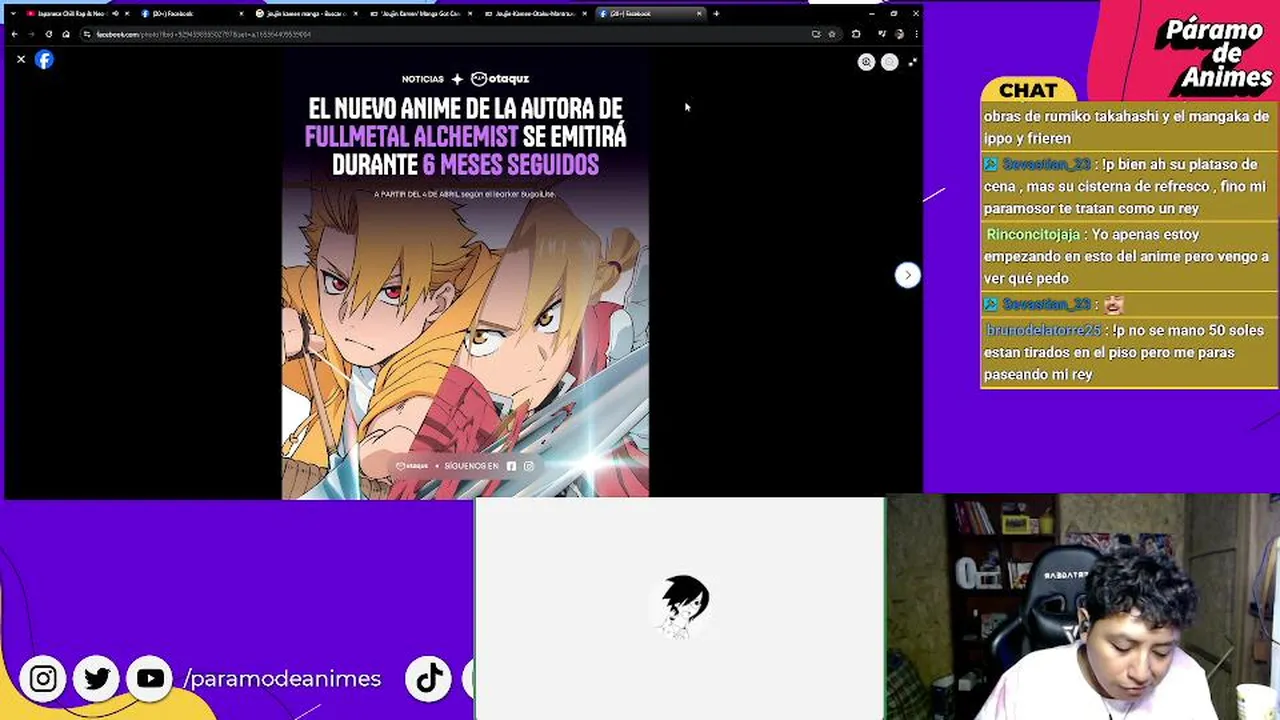The width and height of the screenshot is (1280, 720).
Task: Close the active Facebook tab
Action: pyautogui.click(x=699, y=14)
